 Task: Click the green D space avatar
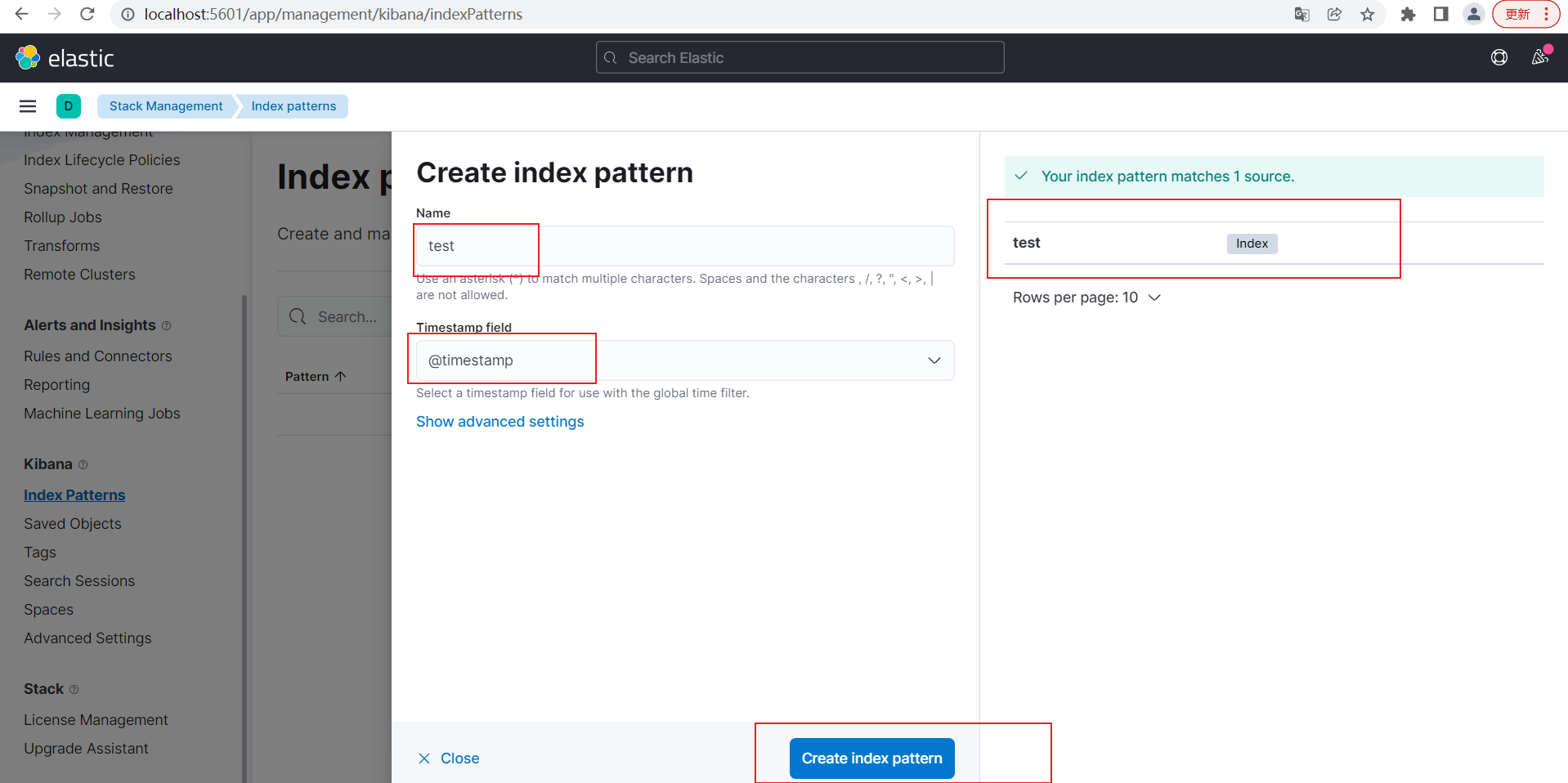pyautogui.click(x=69, y=106)
